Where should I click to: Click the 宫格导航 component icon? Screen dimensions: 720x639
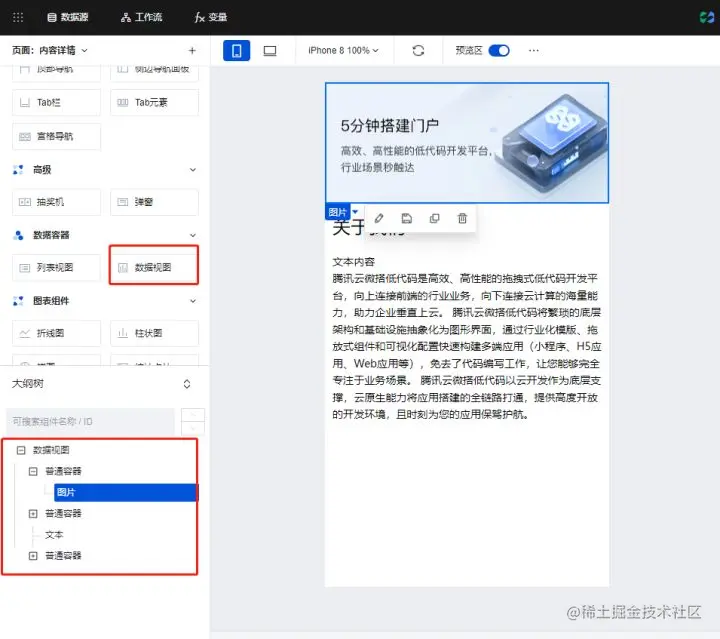point(25,136)
